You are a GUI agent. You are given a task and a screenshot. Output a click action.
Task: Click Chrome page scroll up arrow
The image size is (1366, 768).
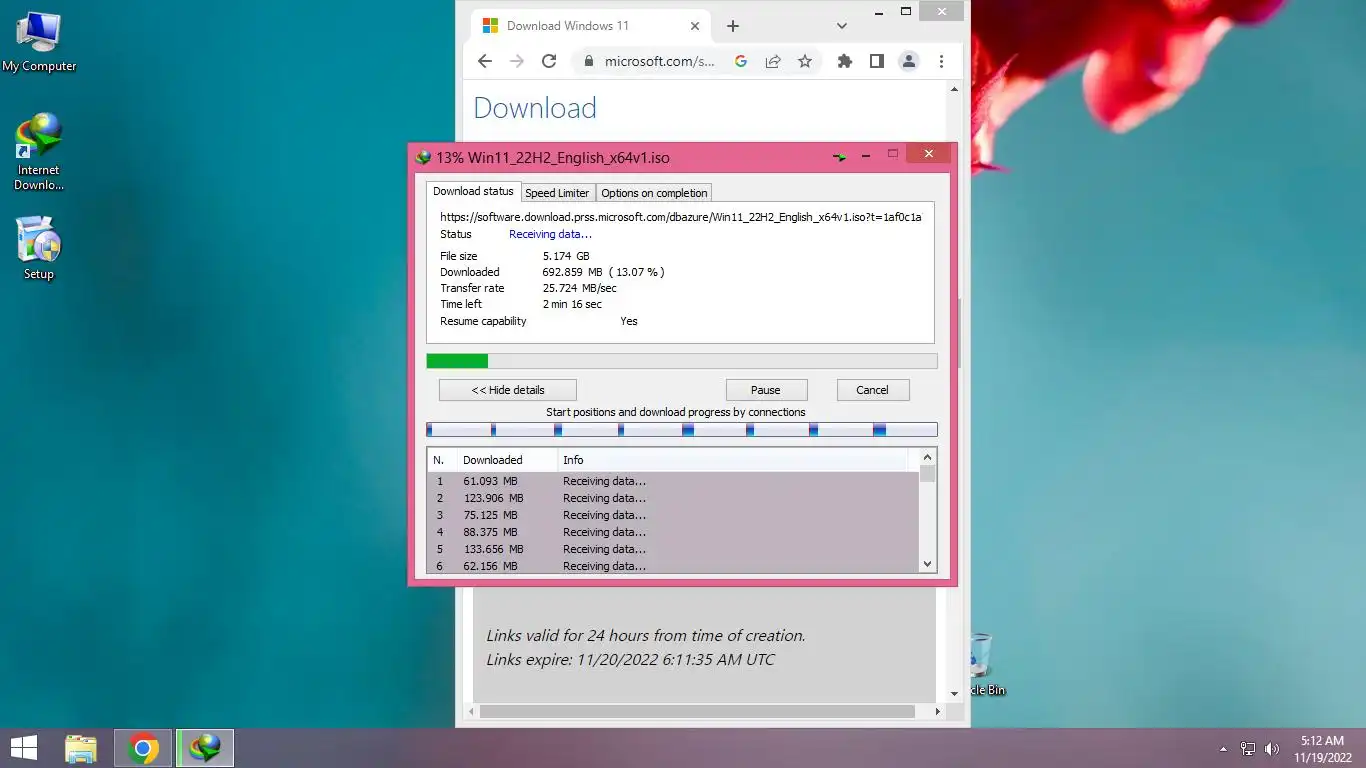pos(954,90)
